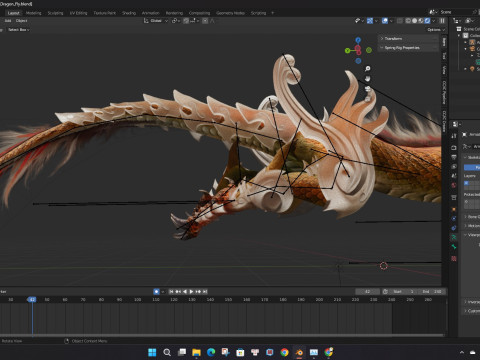This screenshot has height=360, width=480.
Task: Click the green Y axis gizmo handle
Action: coord(348,51)
